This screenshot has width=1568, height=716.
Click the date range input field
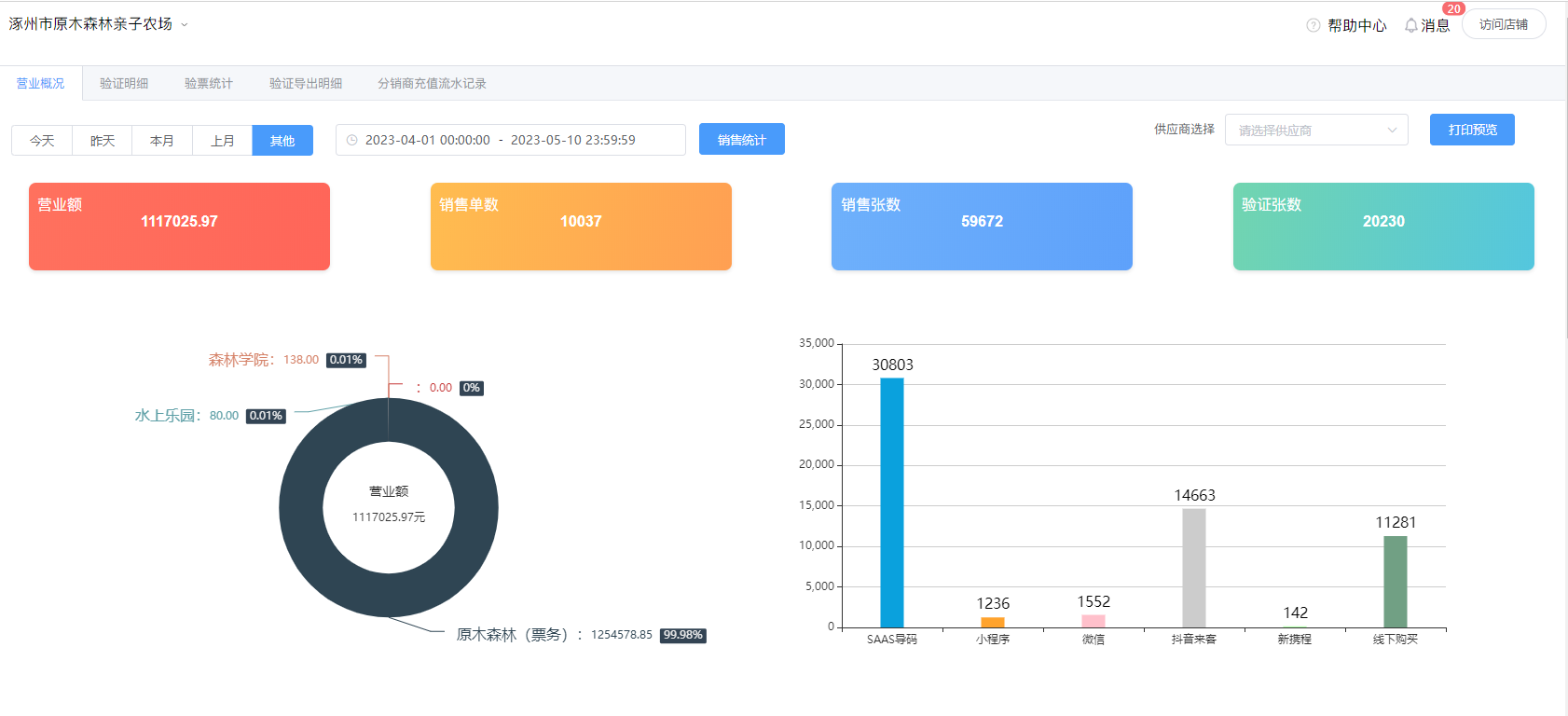click(x=510, y=140)
